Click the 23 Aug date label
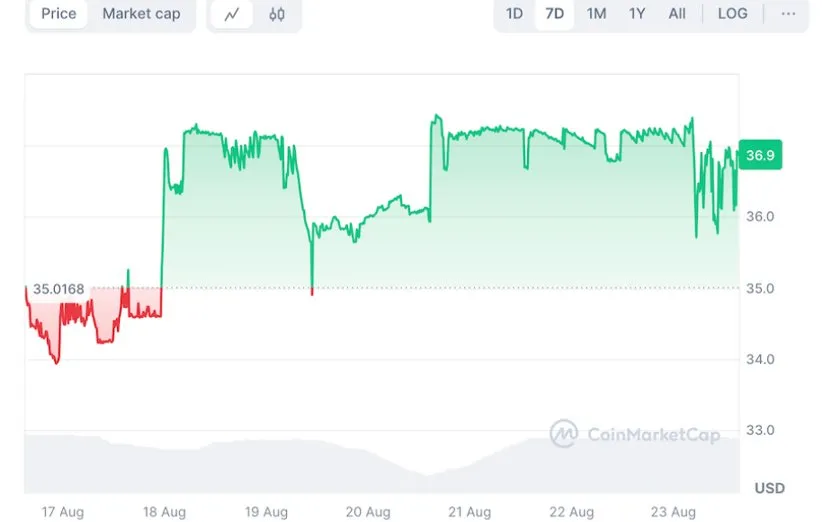822x522 pixels. pos(675,511)
